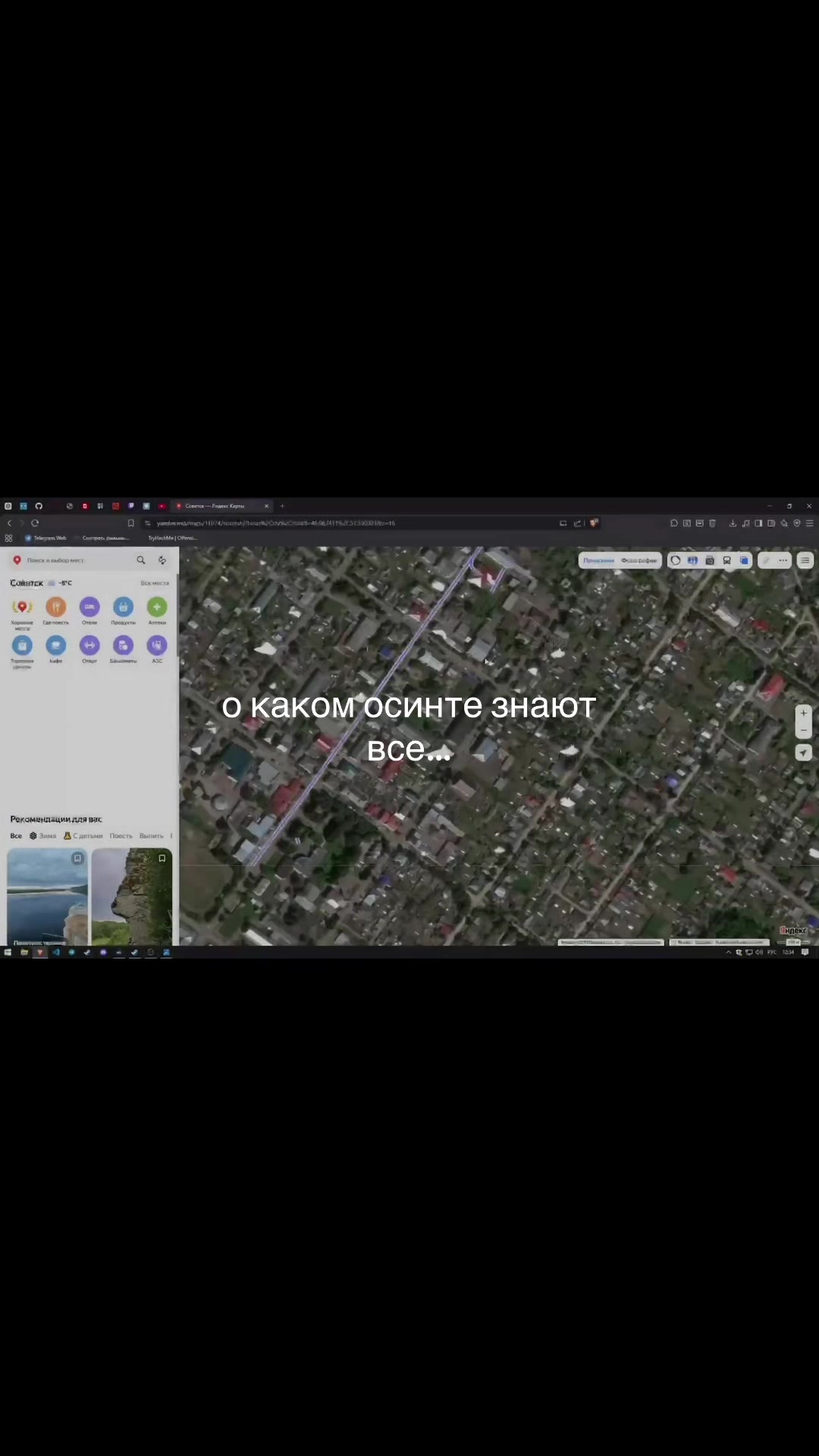819x1456 pixels.
Task: Open the hamburger menu on map toolbar
Action: (x=805, y=560)
